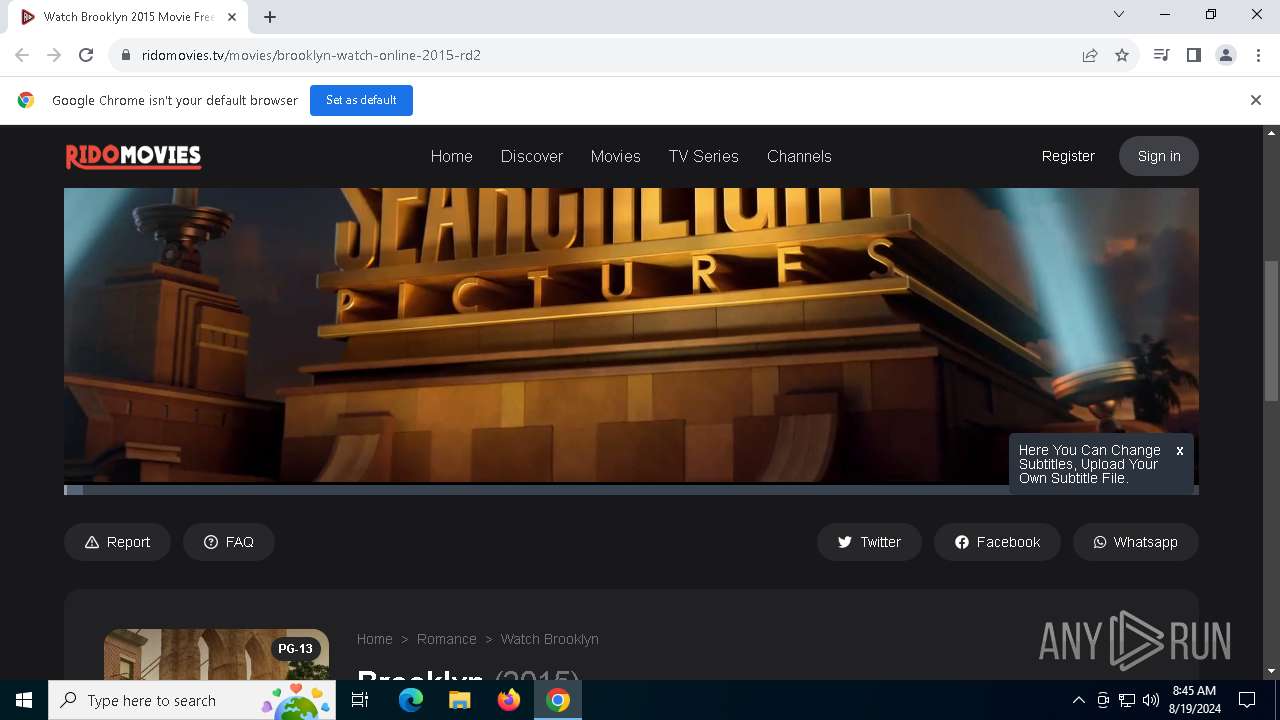
Task: Click the PG-13 rating badge
Action: (295, 649)
